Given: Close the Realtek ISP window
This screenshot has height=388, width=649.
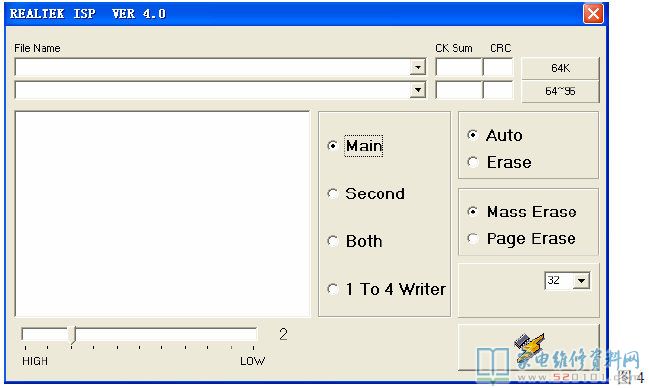Looking at the screenshot, I should click(593, 14).
